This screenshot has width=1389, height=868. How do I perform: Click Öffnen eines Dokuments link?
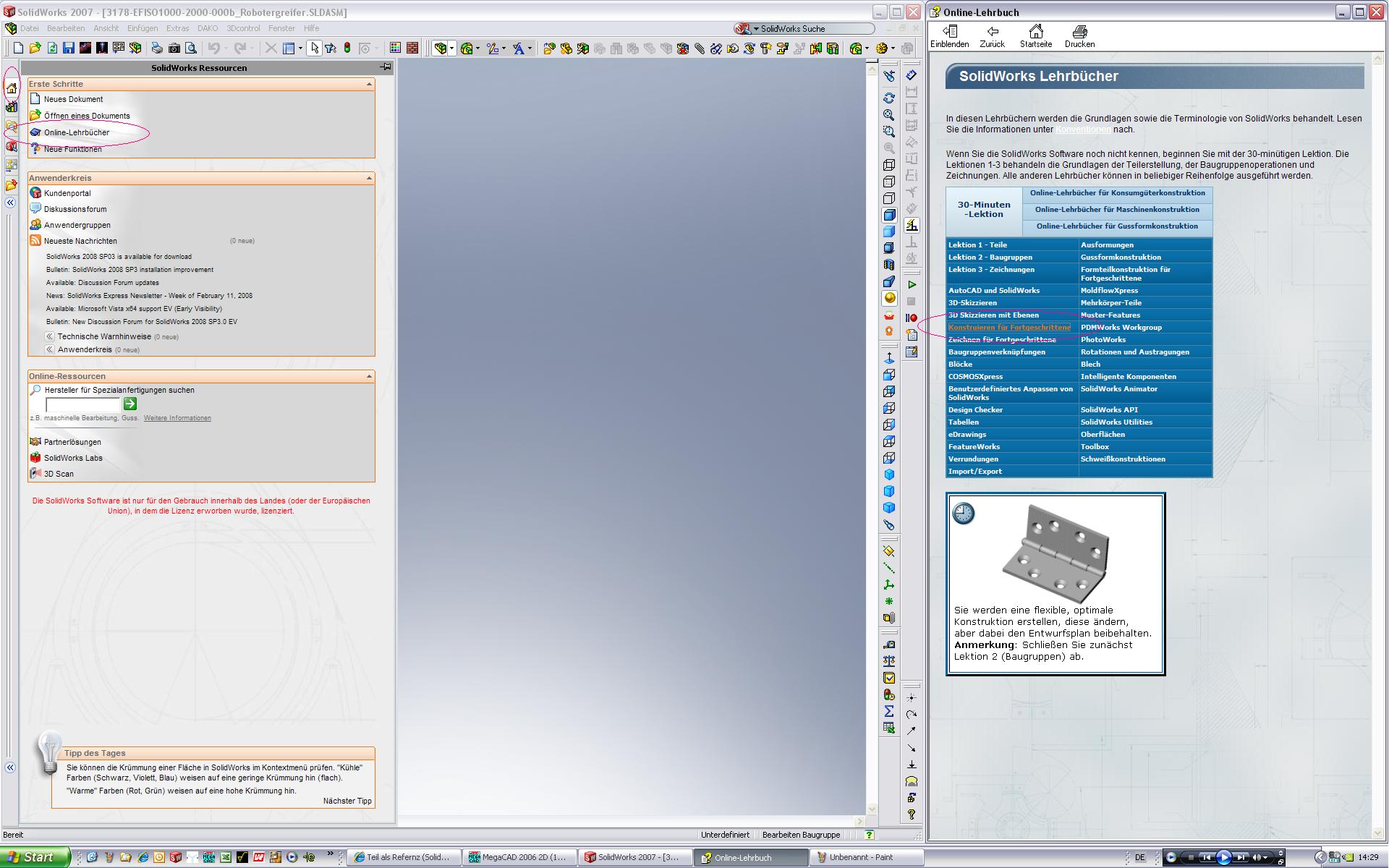[x=87, y=116]
